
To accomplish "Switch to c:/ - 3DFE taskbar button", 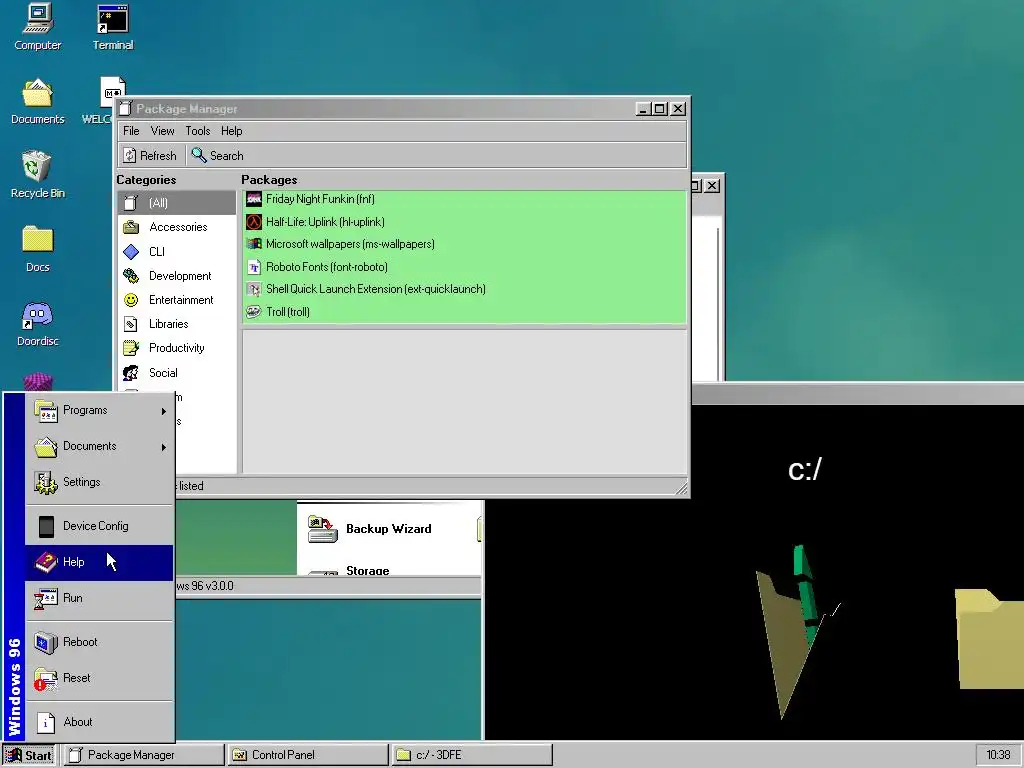I will click(472, 755).
